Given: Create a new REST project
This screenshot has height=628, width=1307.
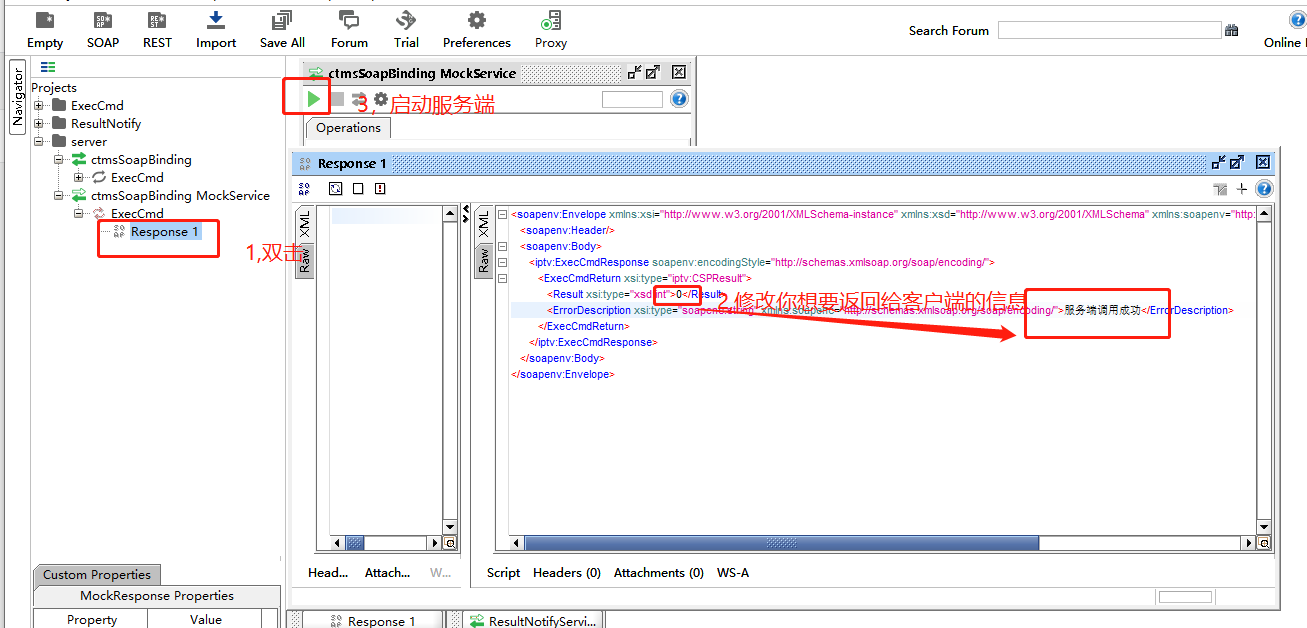Looking at the screenshot, I should coord(157,28).
